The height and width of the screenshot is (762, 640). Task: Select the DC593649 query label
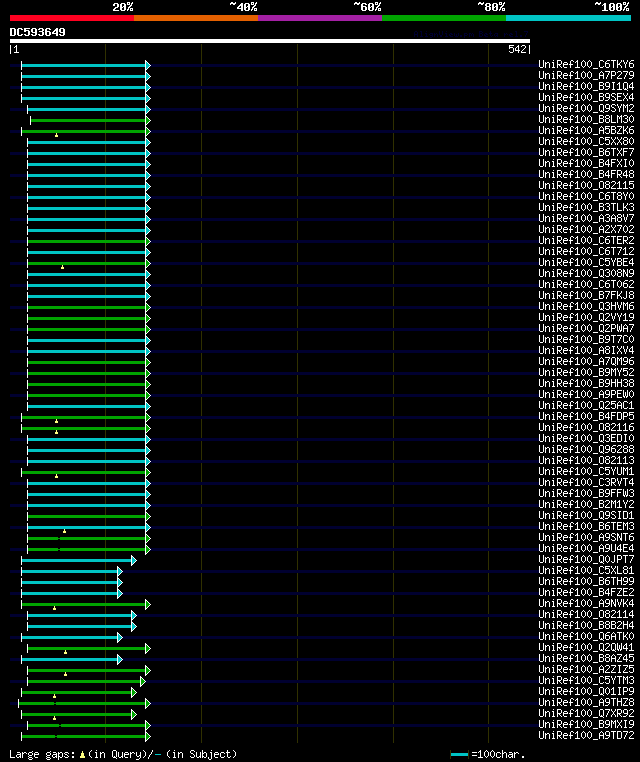pos(37,32)
